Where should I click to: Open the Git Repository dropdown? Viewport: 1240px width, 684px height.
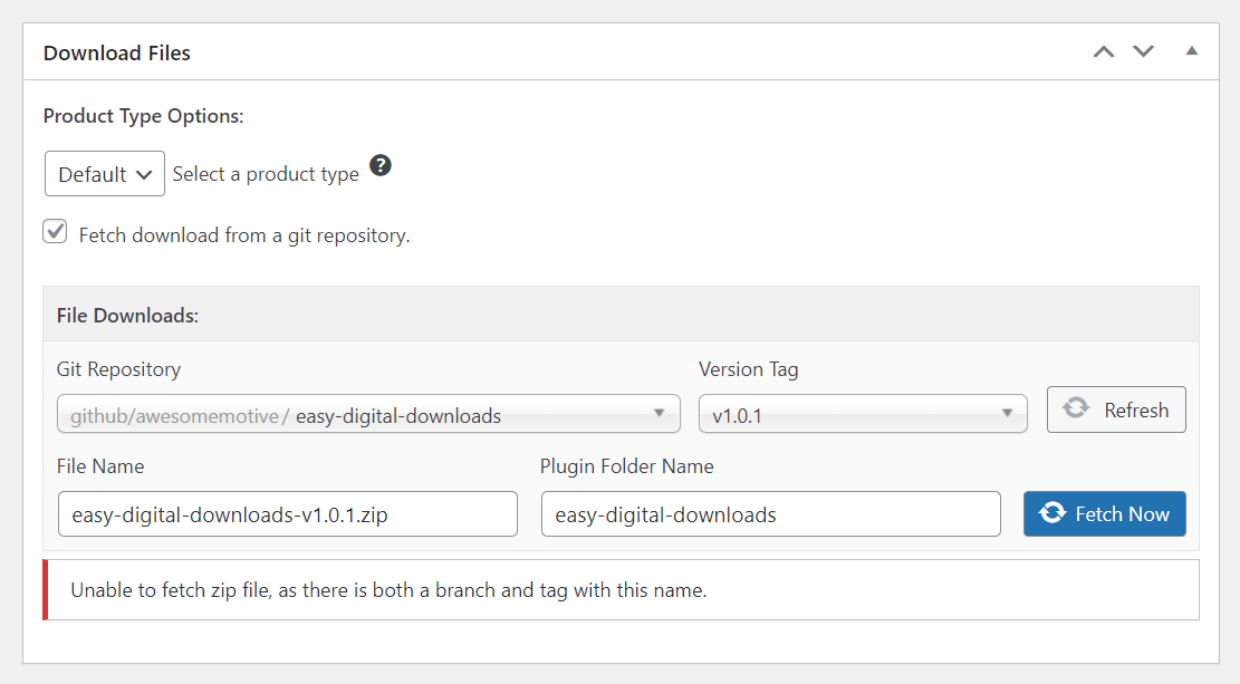369,415
